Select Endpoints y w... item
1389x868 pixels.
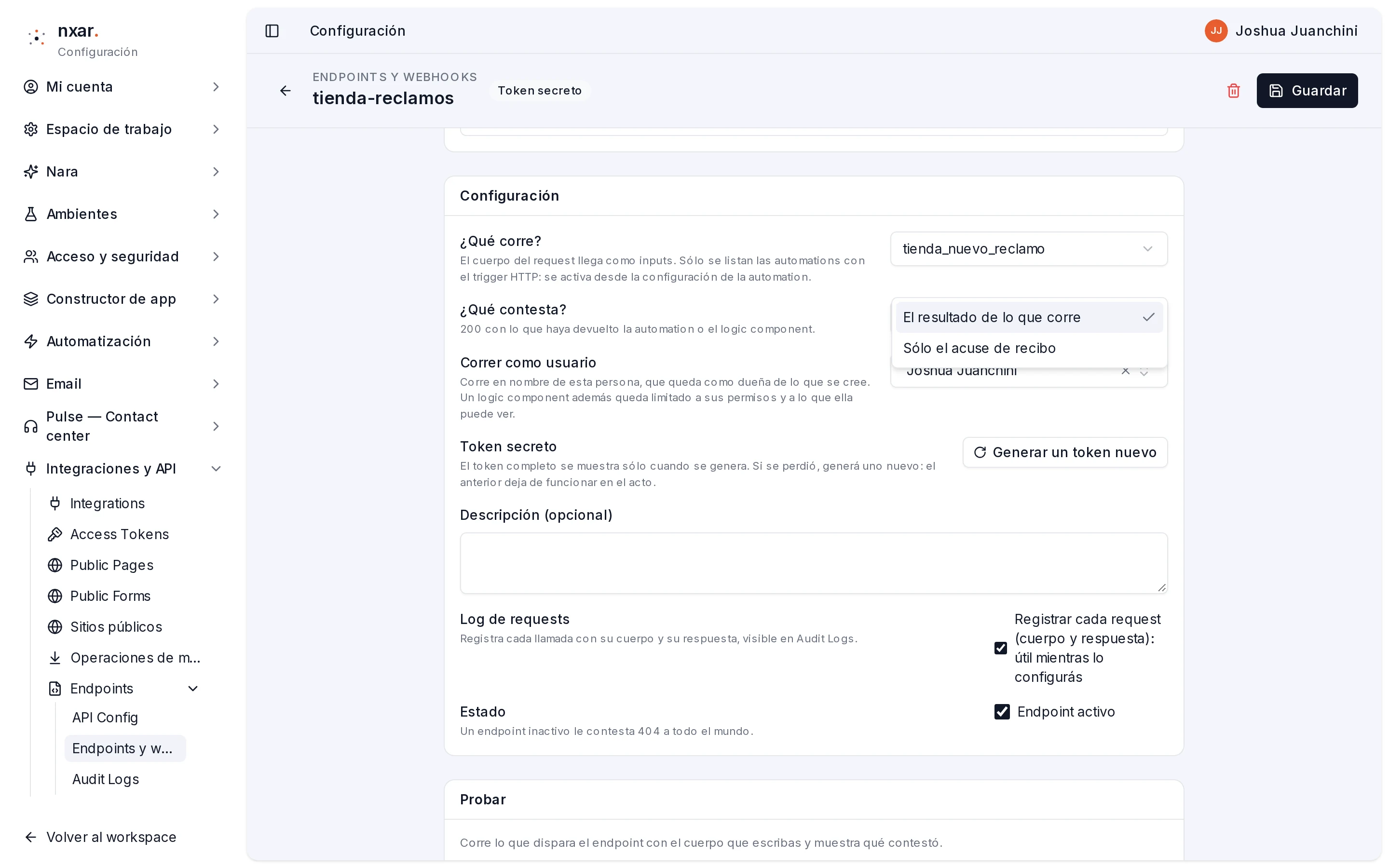125,748
